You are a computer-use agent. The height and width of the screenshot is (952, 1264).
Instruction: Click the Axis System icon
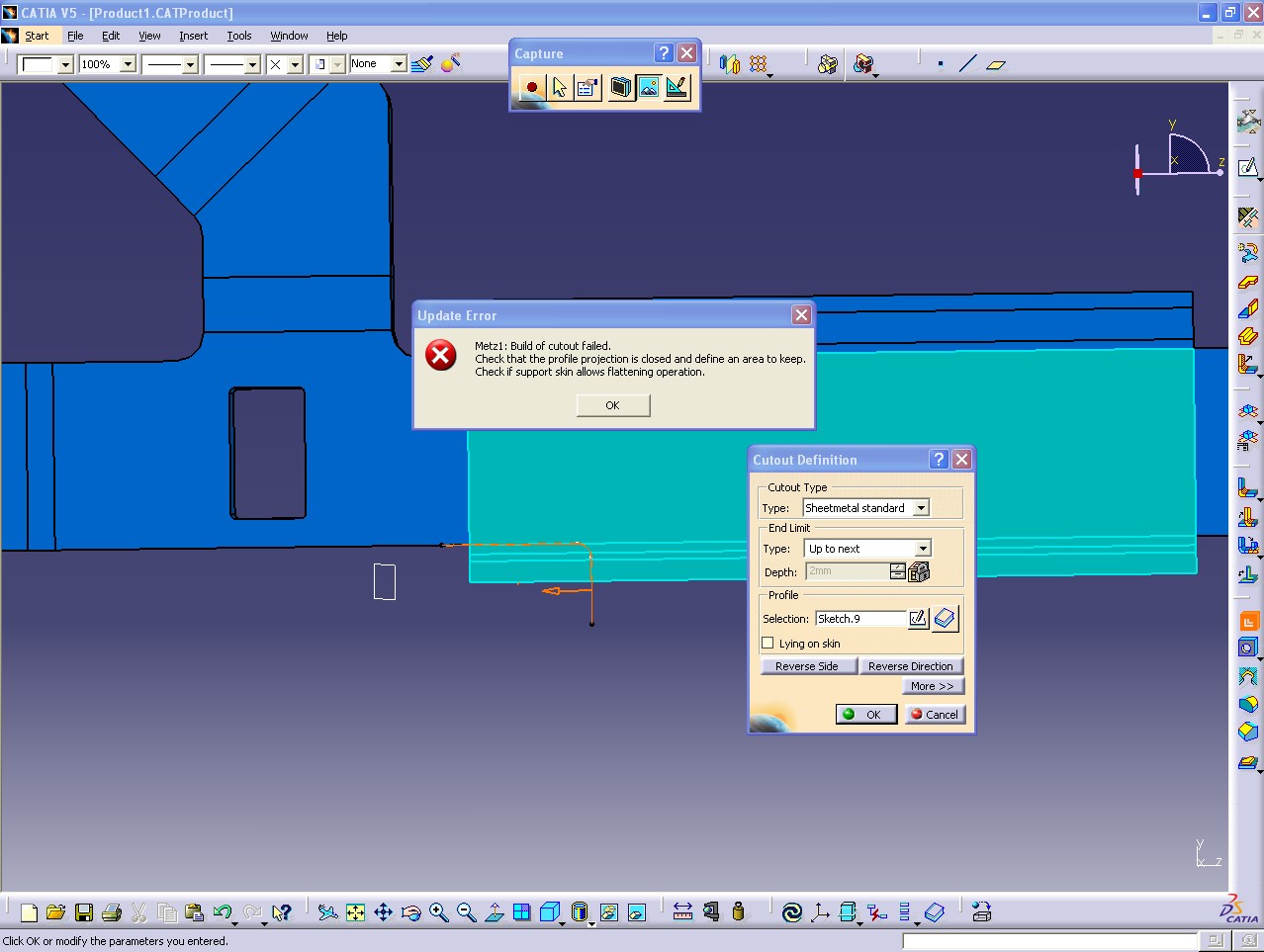pyautogui.click(x=820, y=912)
